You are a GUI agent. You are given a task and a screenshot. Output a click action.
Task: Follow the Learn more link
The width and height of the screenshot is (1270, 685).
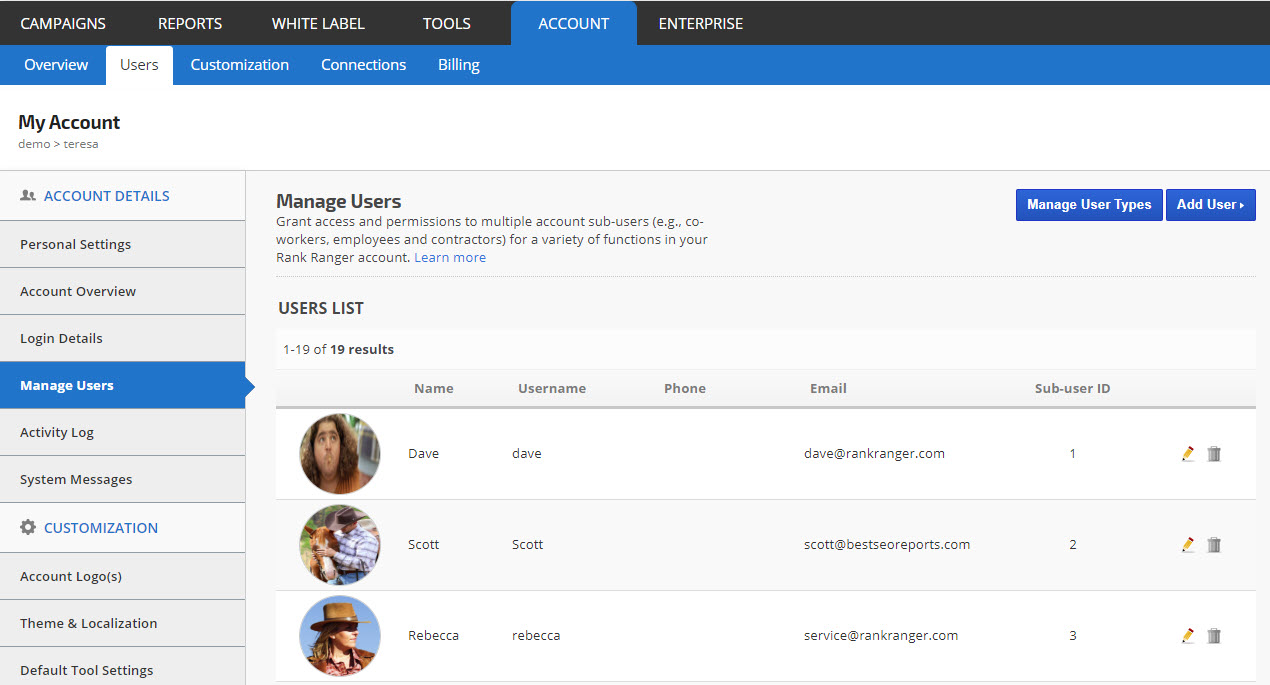[x=450, y=257]
